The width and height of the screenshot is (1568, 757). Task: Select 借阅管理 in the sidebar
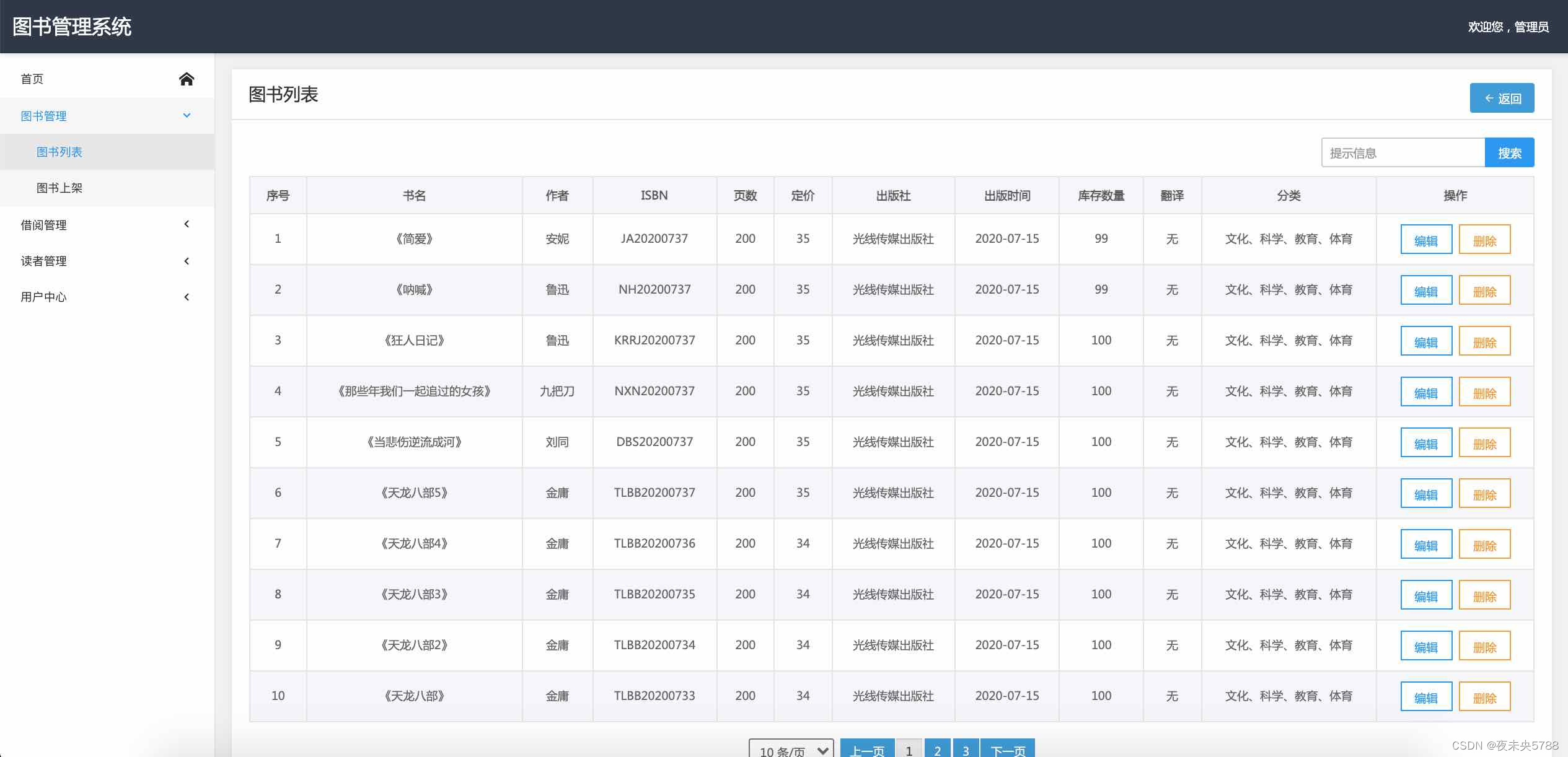[107, 225]
